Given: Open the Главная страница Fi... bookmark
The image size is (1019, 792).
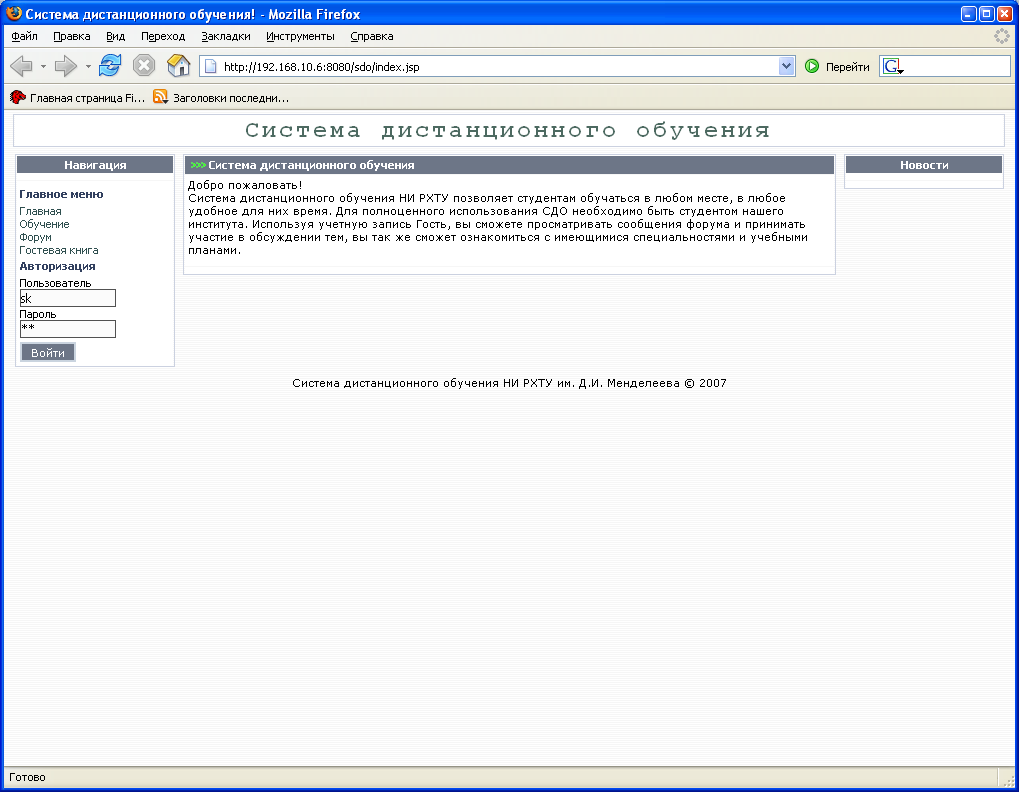Looking at the screenshot, I should pyautogui.click(x=87, y=98).
